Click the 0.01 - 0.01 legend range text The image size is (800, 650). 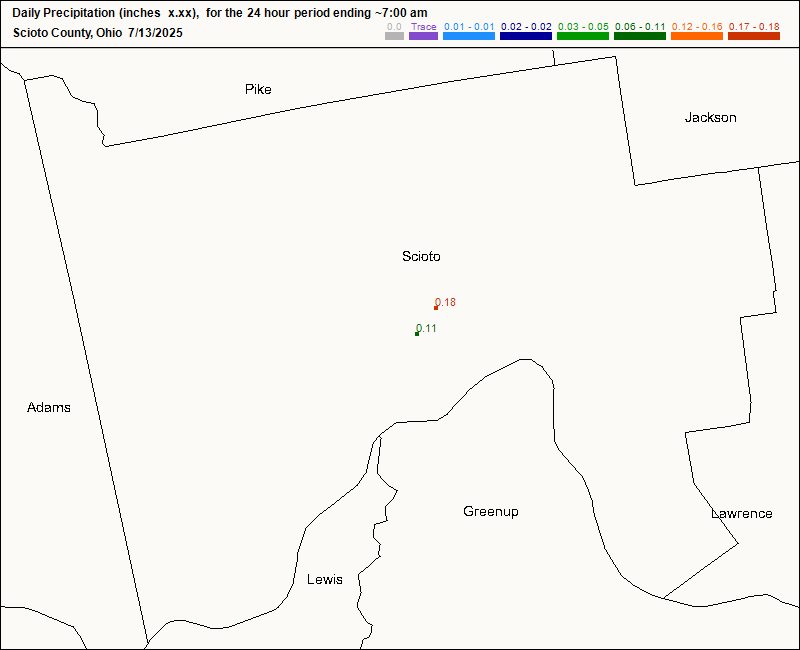tap(469, 27)
